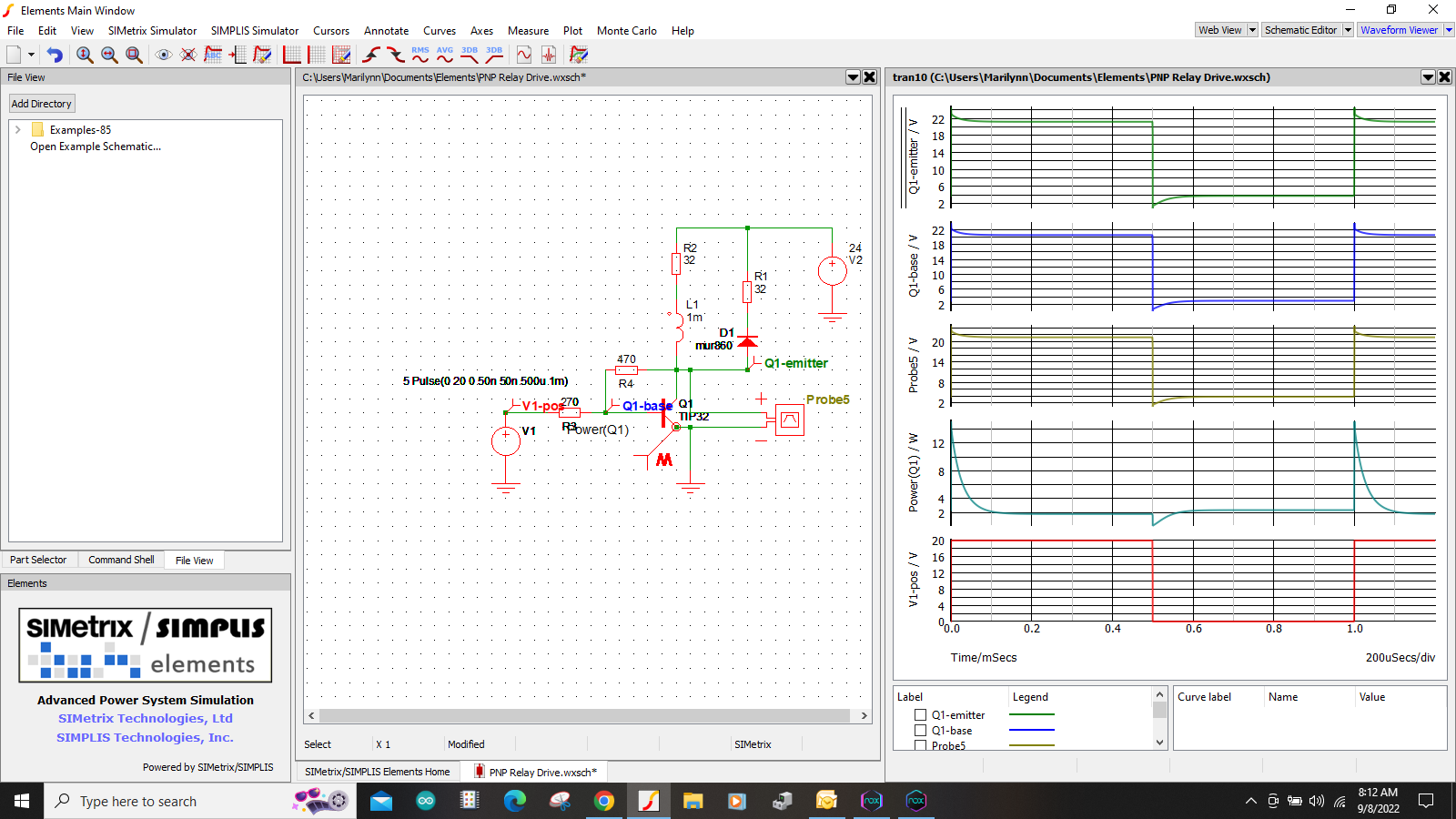1456x819 pixels.
Task: Open the SIMPLIS Technologies, Inc. link
Action: 146,737
